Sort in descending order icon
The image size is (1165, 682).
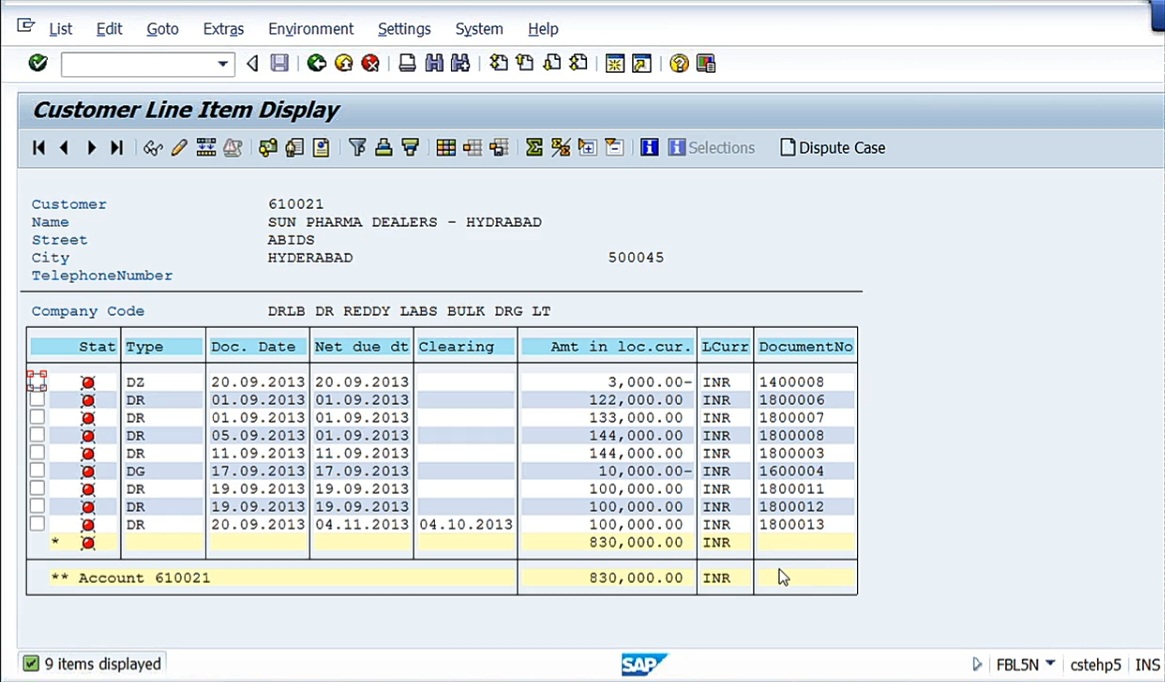(x=410, y=148)
